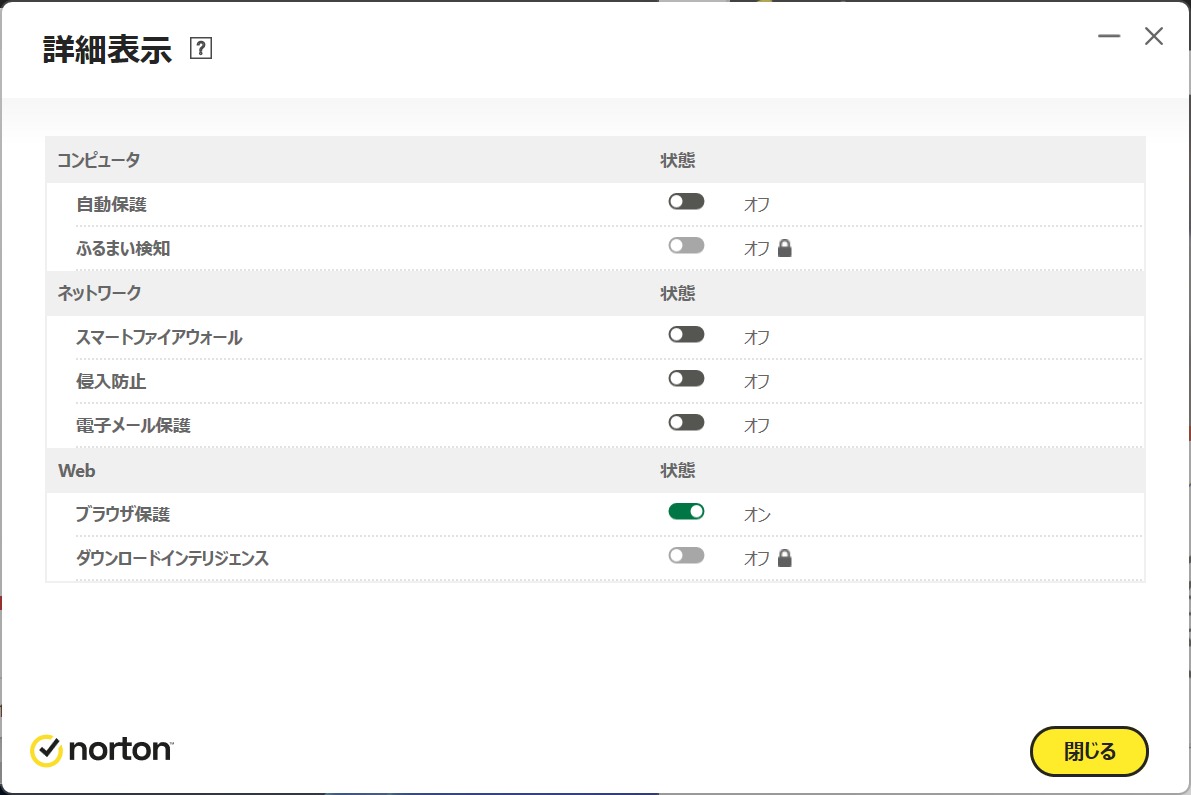
Task: Turn off the ブラウザ保護 toggle
Action: (686, 512)
